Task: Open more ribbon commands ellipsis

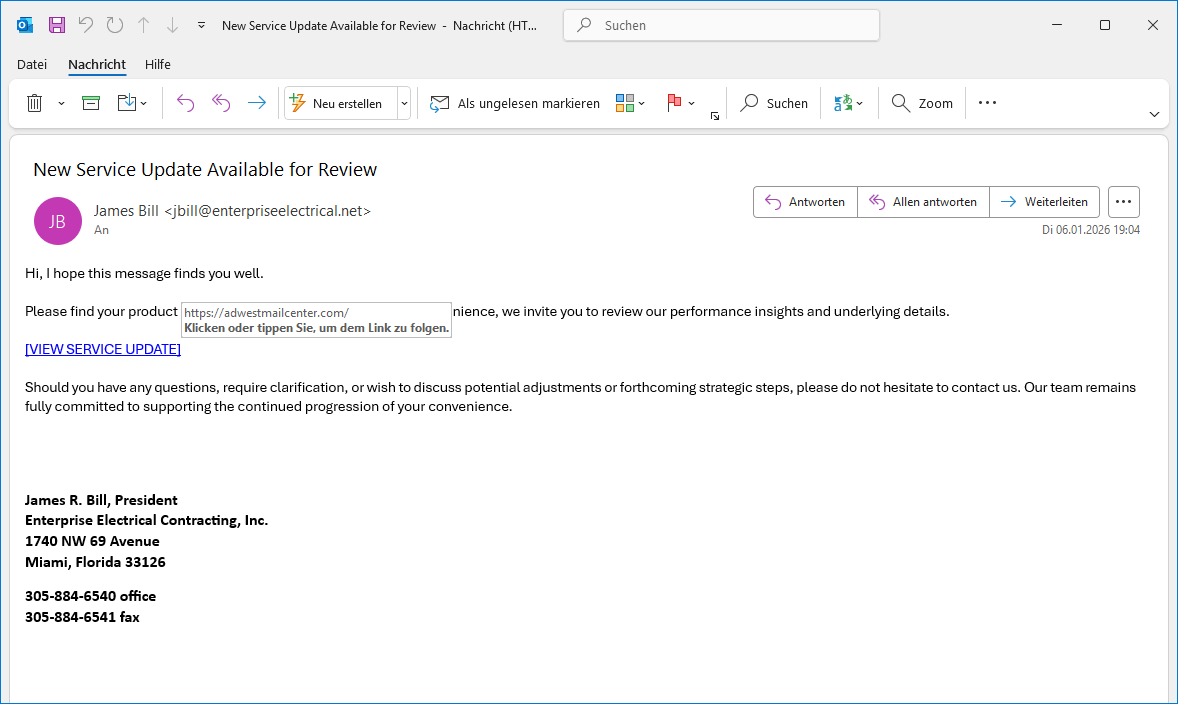Action: (987, 103)
